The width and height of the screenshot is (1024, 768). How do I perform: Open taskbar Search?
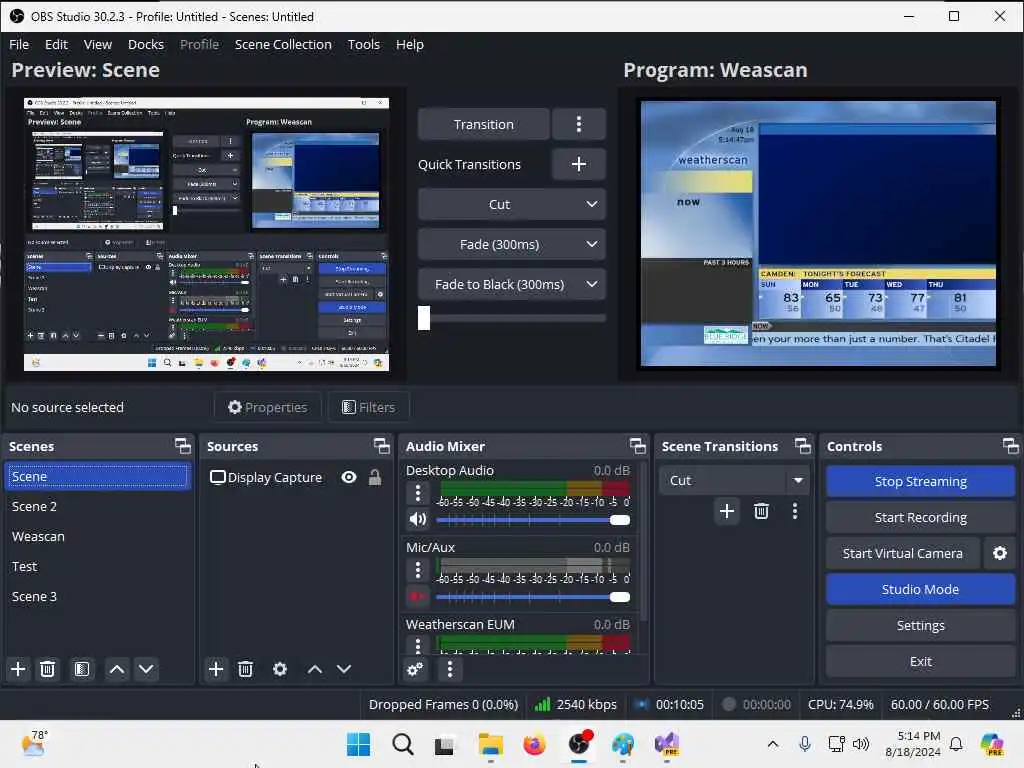(x=402, y=744)
